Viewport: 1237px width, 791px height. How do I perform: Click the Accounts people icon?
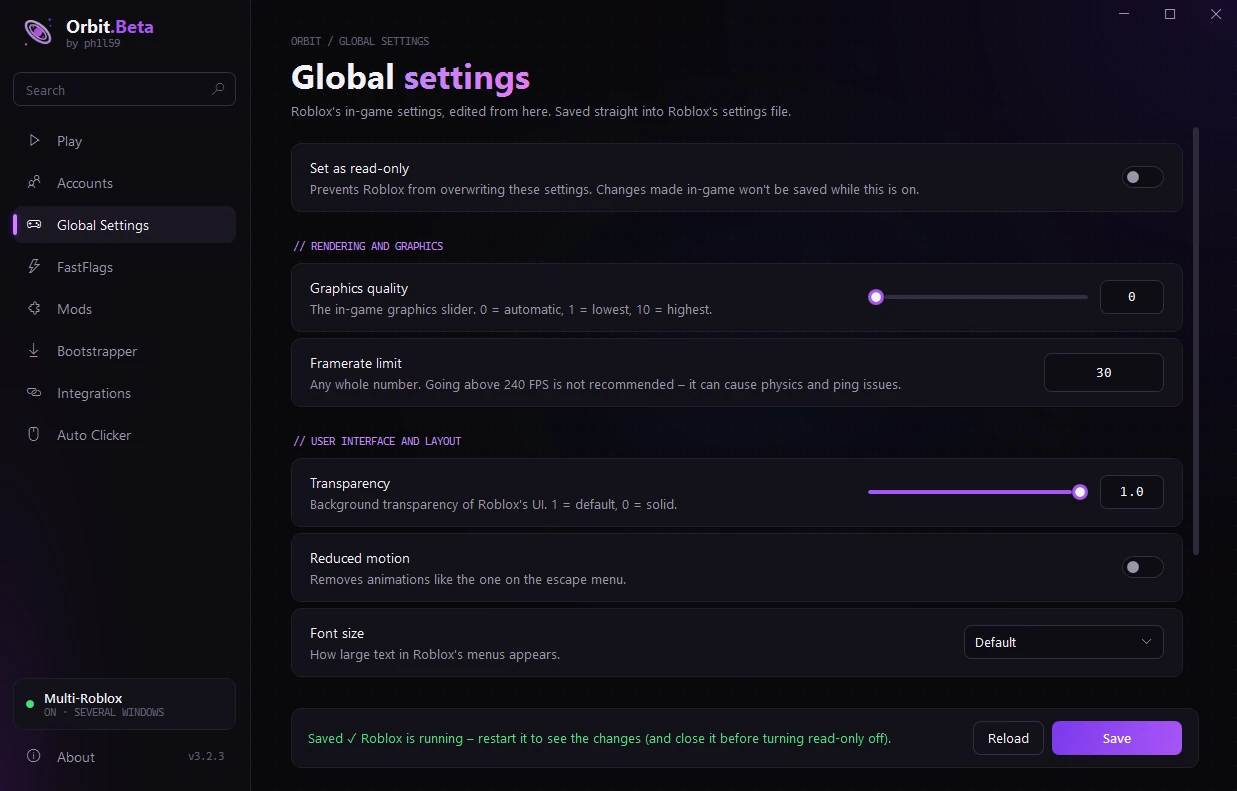[34, 183]
